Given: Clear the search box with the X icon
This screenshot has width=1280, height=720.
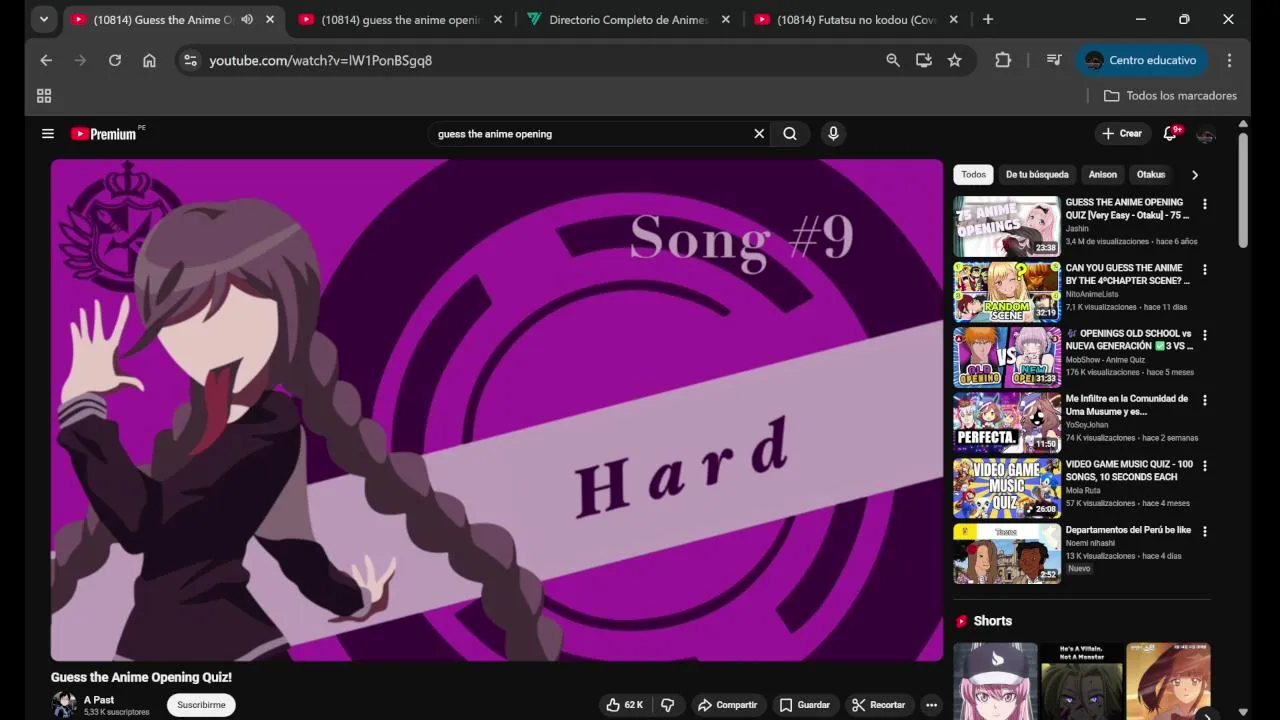Looking at the screenshot, I should click(x=759, y=134).
